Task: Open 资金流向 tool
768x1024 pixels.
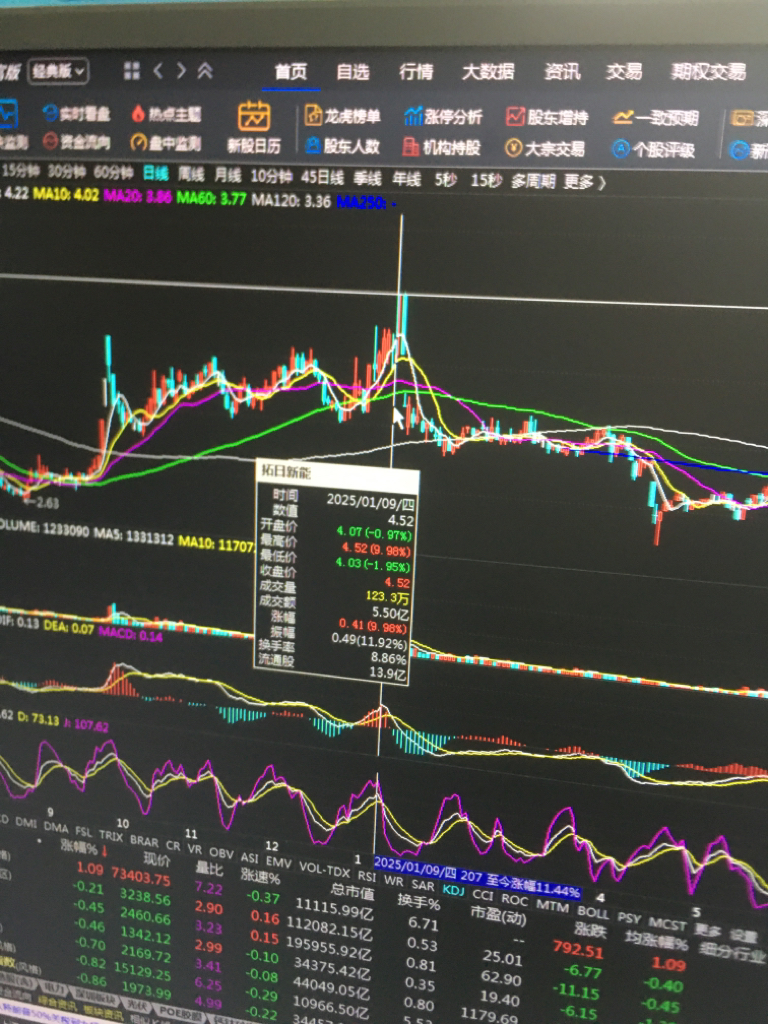Action: pos(76,141)
